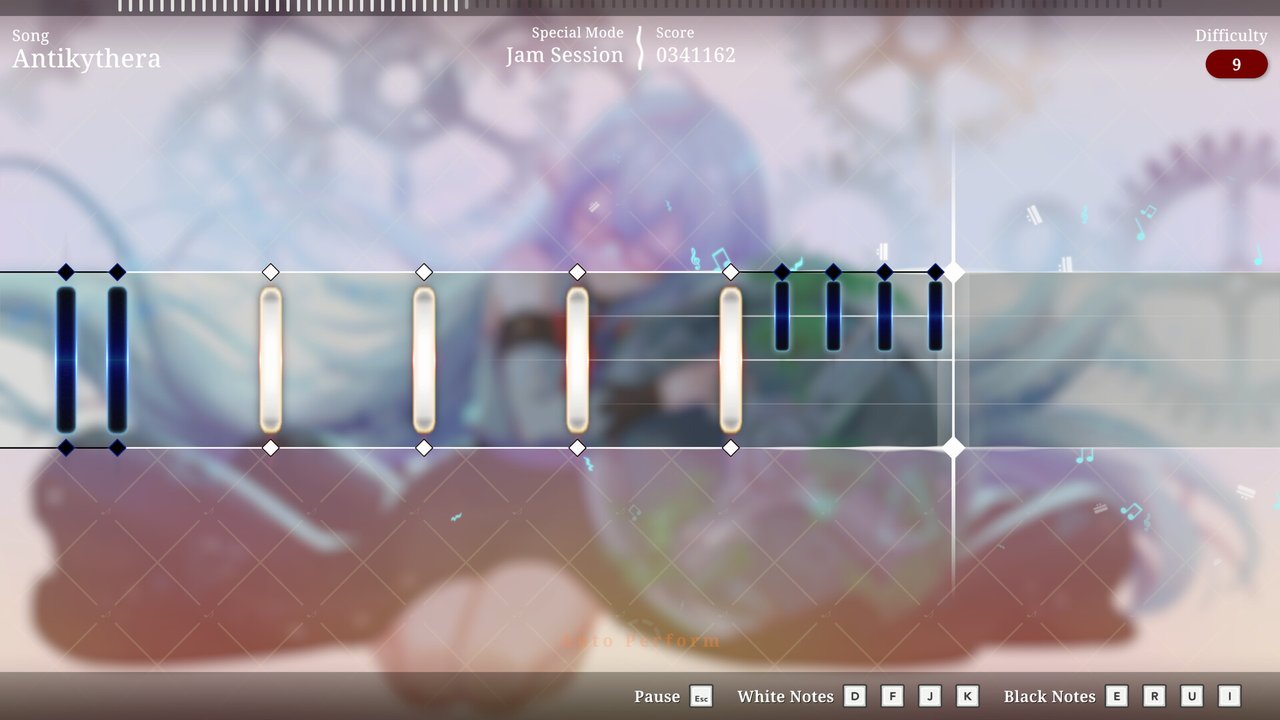
Task: Click the vertical white judgment line
Action: pyautogui.click(x=954, y=360)
